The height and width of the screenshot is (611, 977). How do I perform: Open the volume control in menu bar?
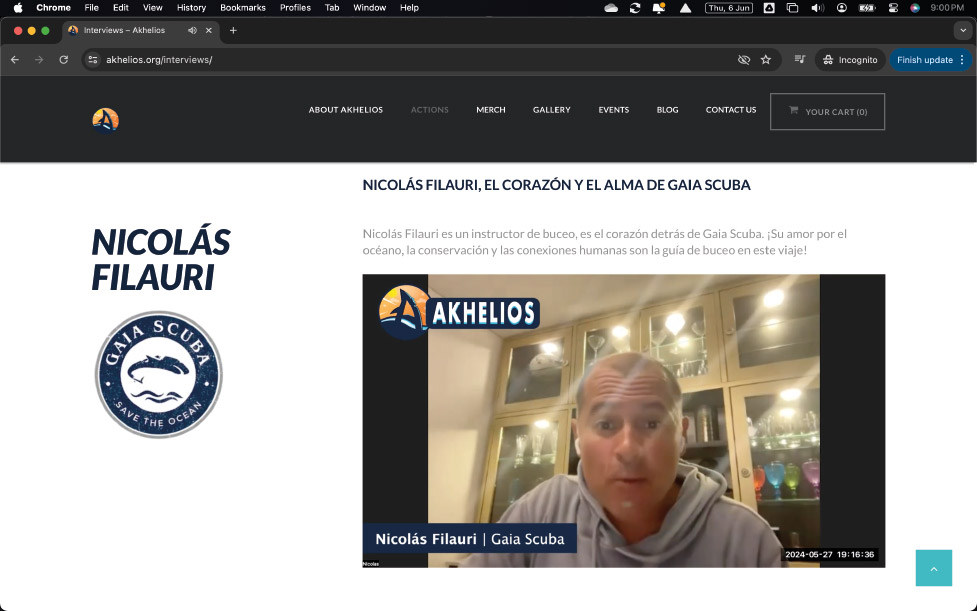coord(817,8)
